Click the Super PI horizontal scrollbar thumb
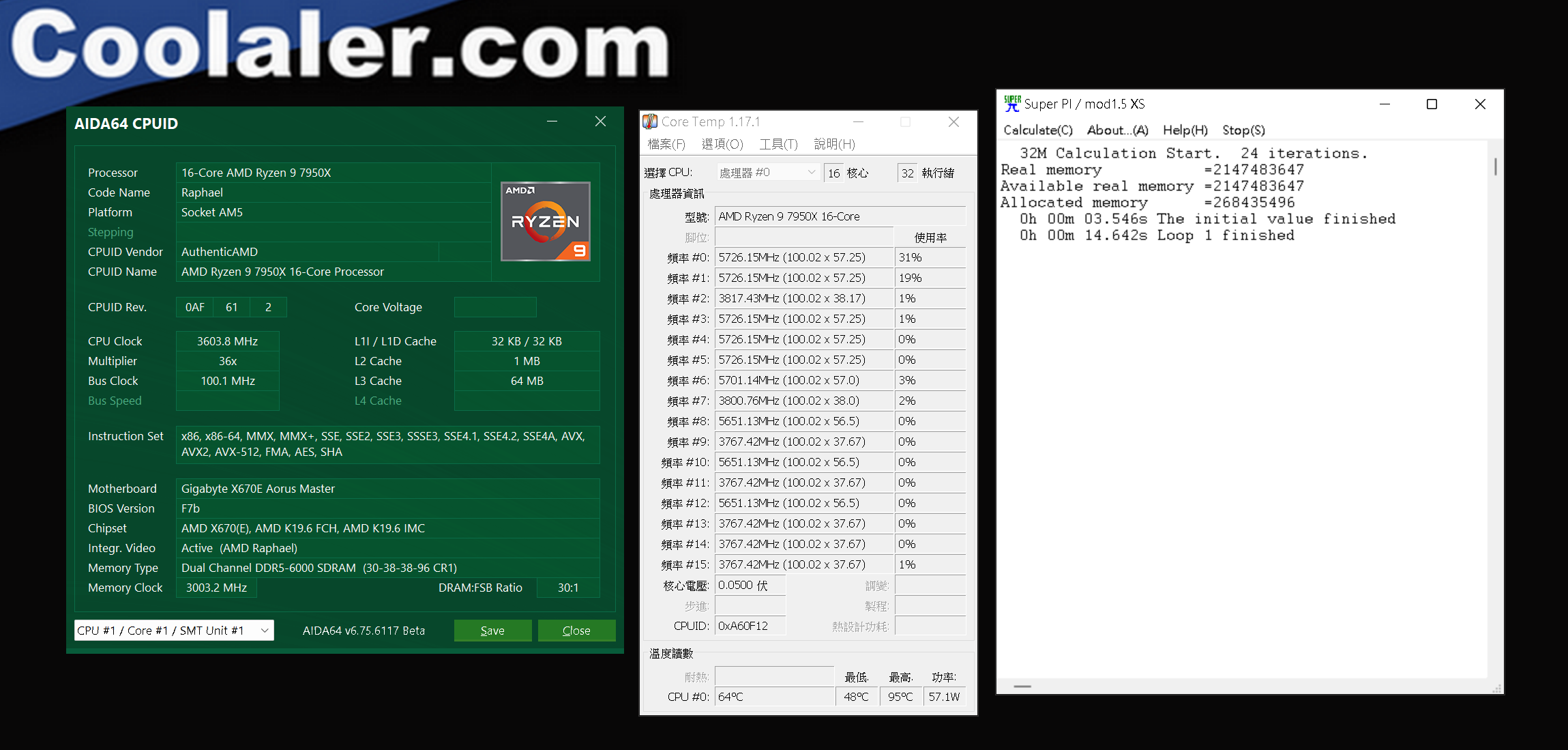The width and height of the screenshot is (1568, 750). 1022,687
